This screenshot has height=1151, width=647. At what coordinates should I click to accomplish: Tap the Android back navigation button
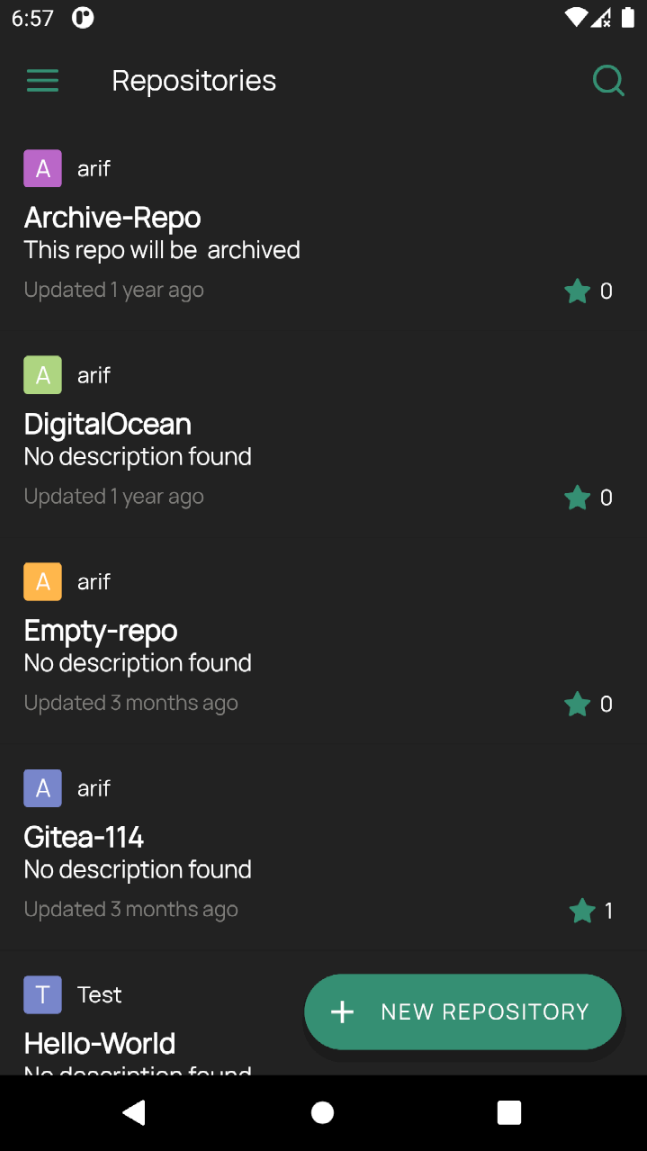tap(134, 1112)
